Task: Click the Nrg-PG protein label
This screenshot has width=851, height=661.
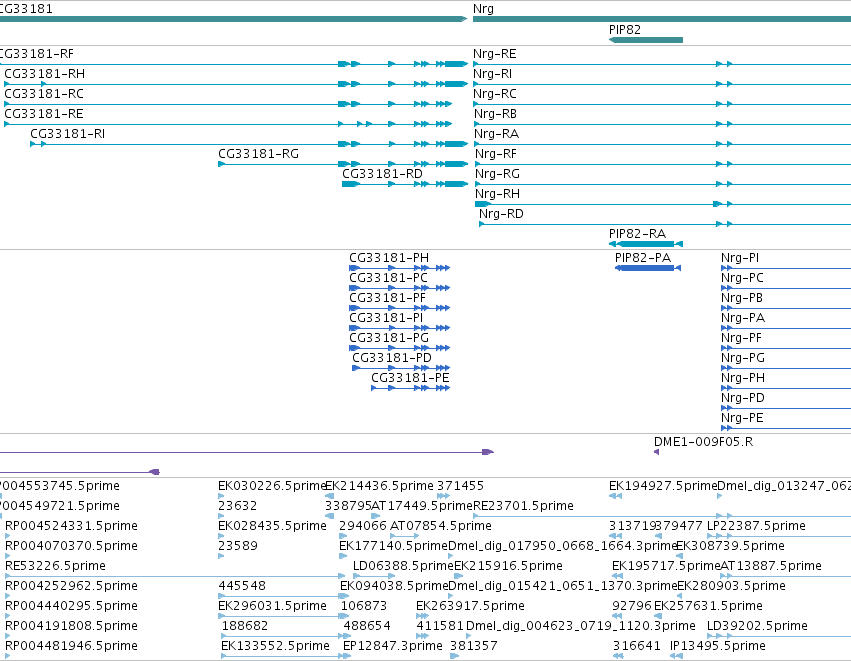Action: pos(743,358)
